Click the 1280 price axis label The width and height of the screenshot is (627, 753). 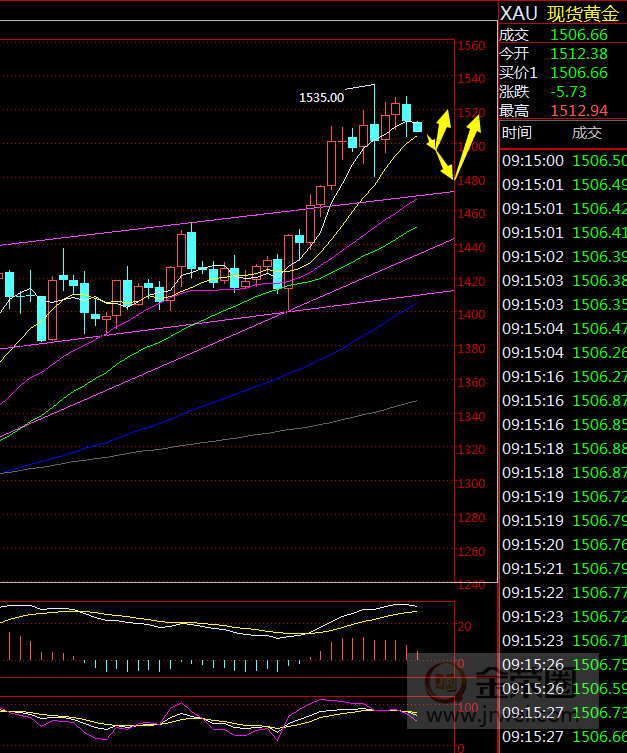(471, 518)
